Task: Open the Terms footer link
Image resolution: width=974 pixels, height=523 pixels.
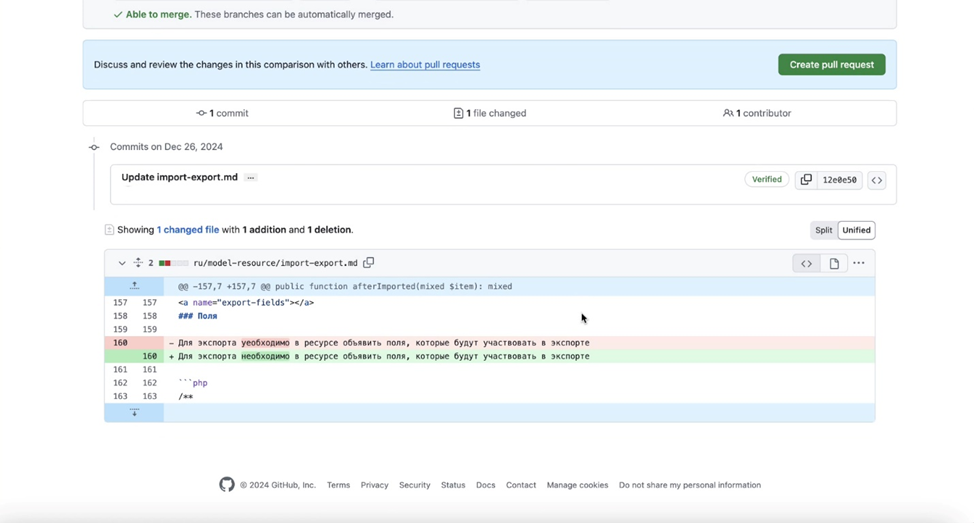Action: click(339, 485)
